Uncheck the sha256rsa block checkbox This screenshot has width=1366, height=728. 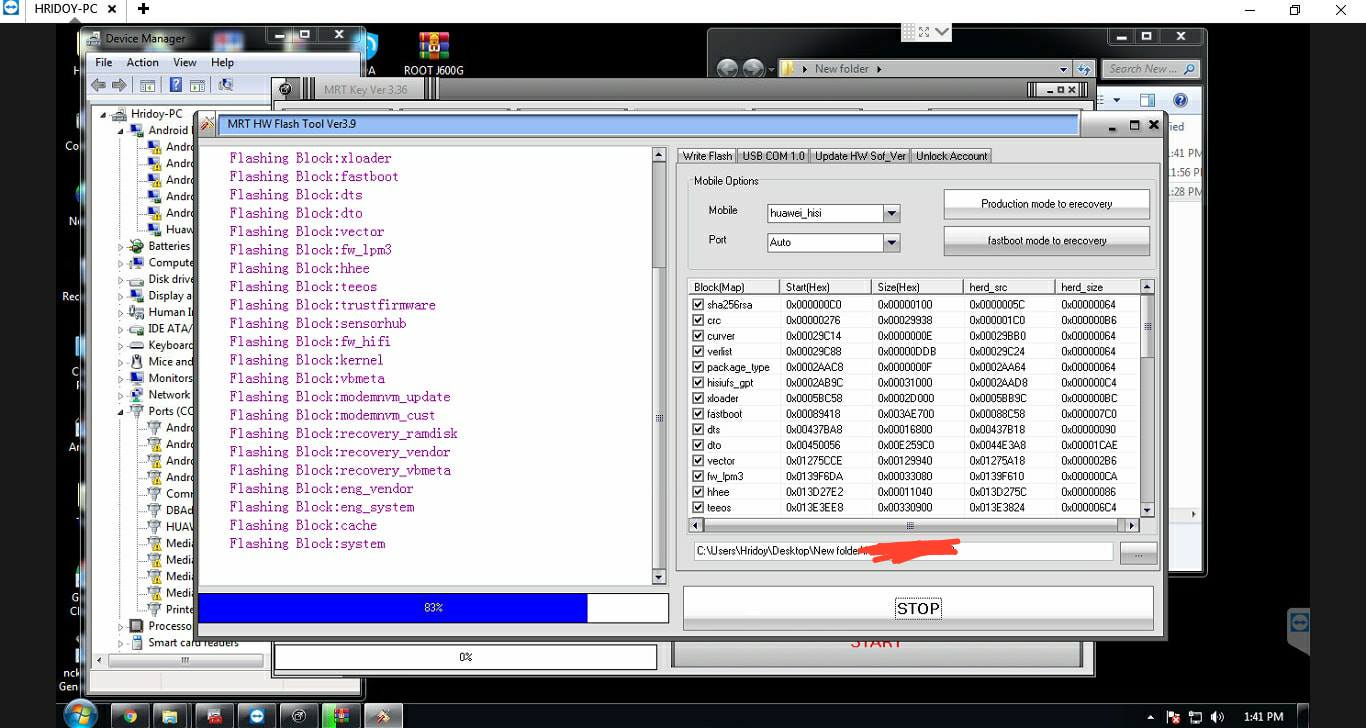coord(698,304)
